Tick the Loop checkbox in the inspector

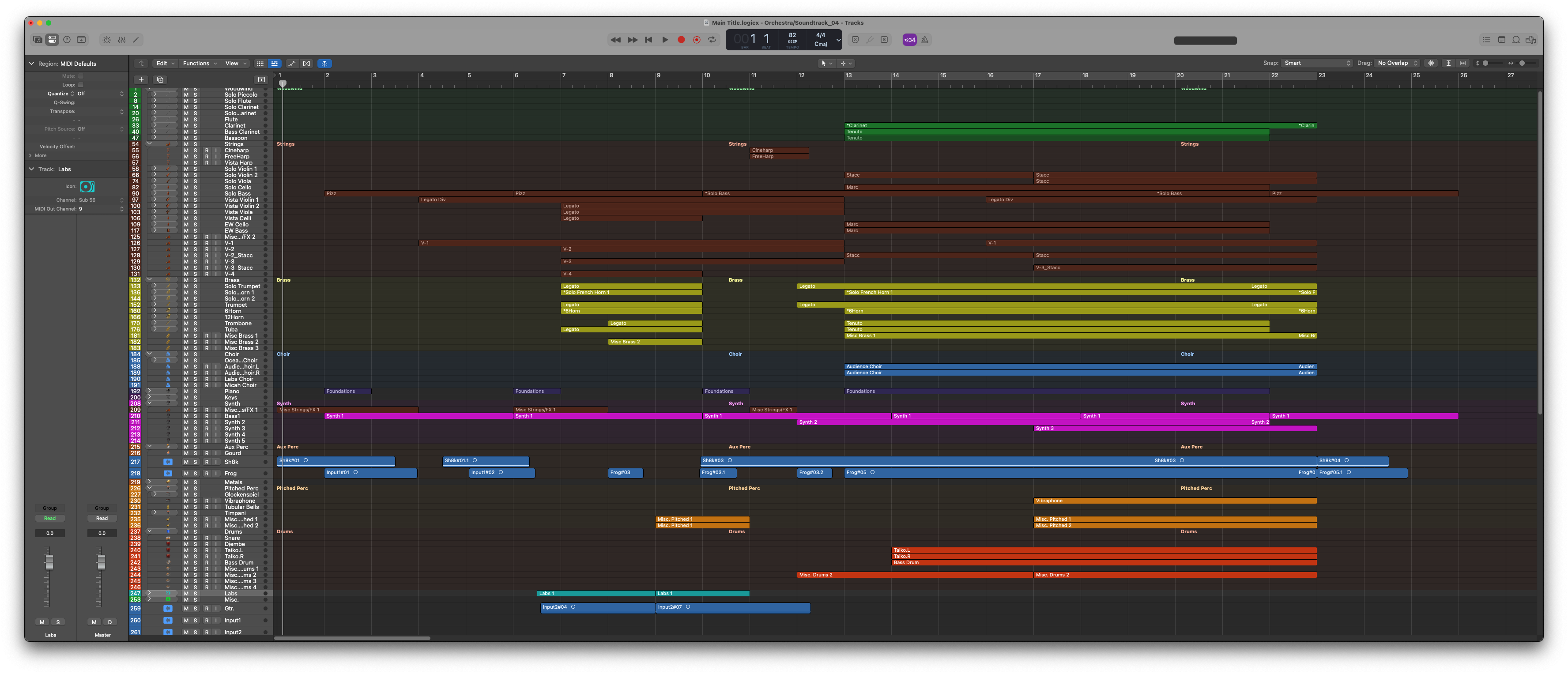pyautogui.click(x=81, y=85)
